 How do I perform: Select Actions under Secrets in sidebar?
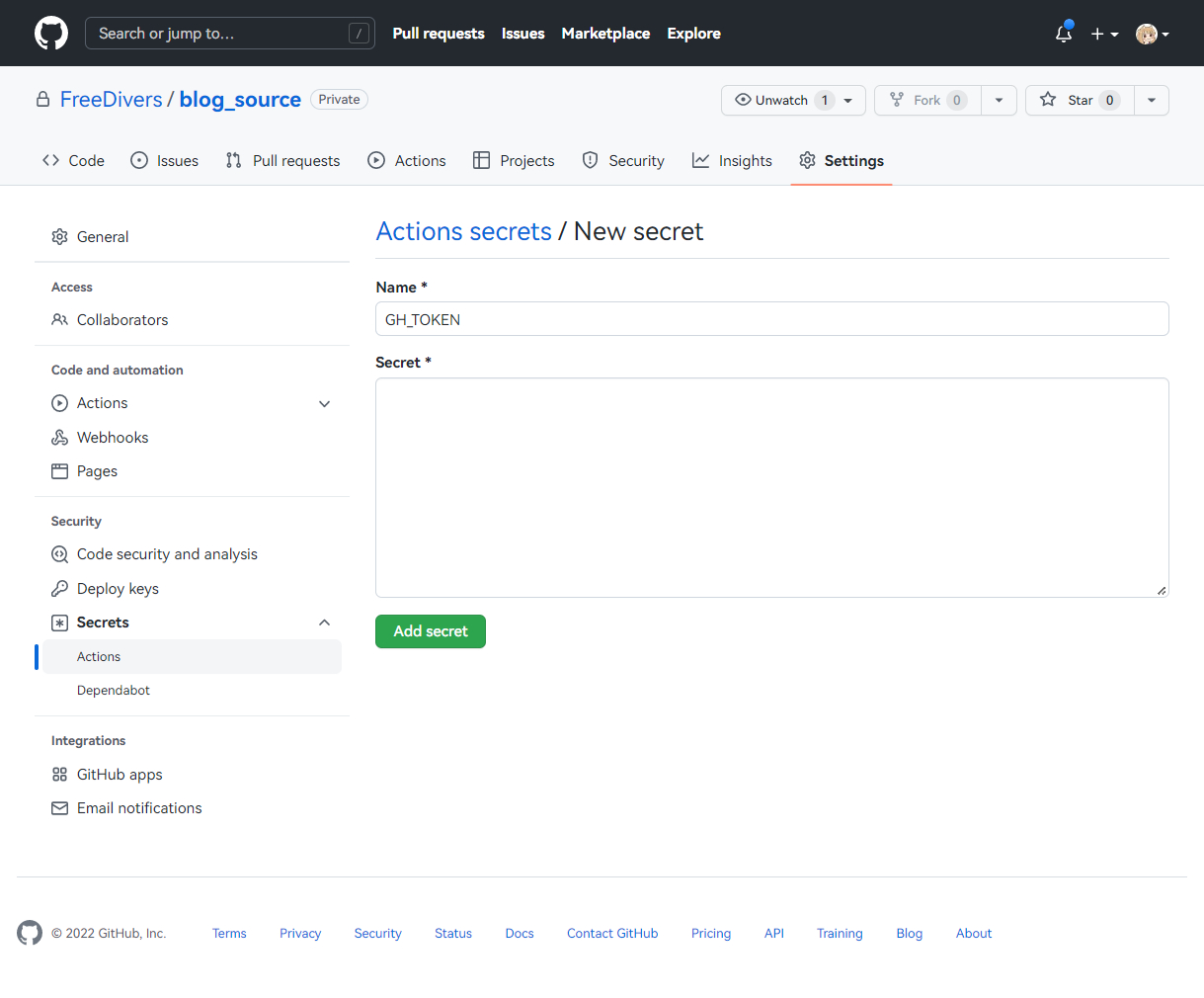pos(192,657)
